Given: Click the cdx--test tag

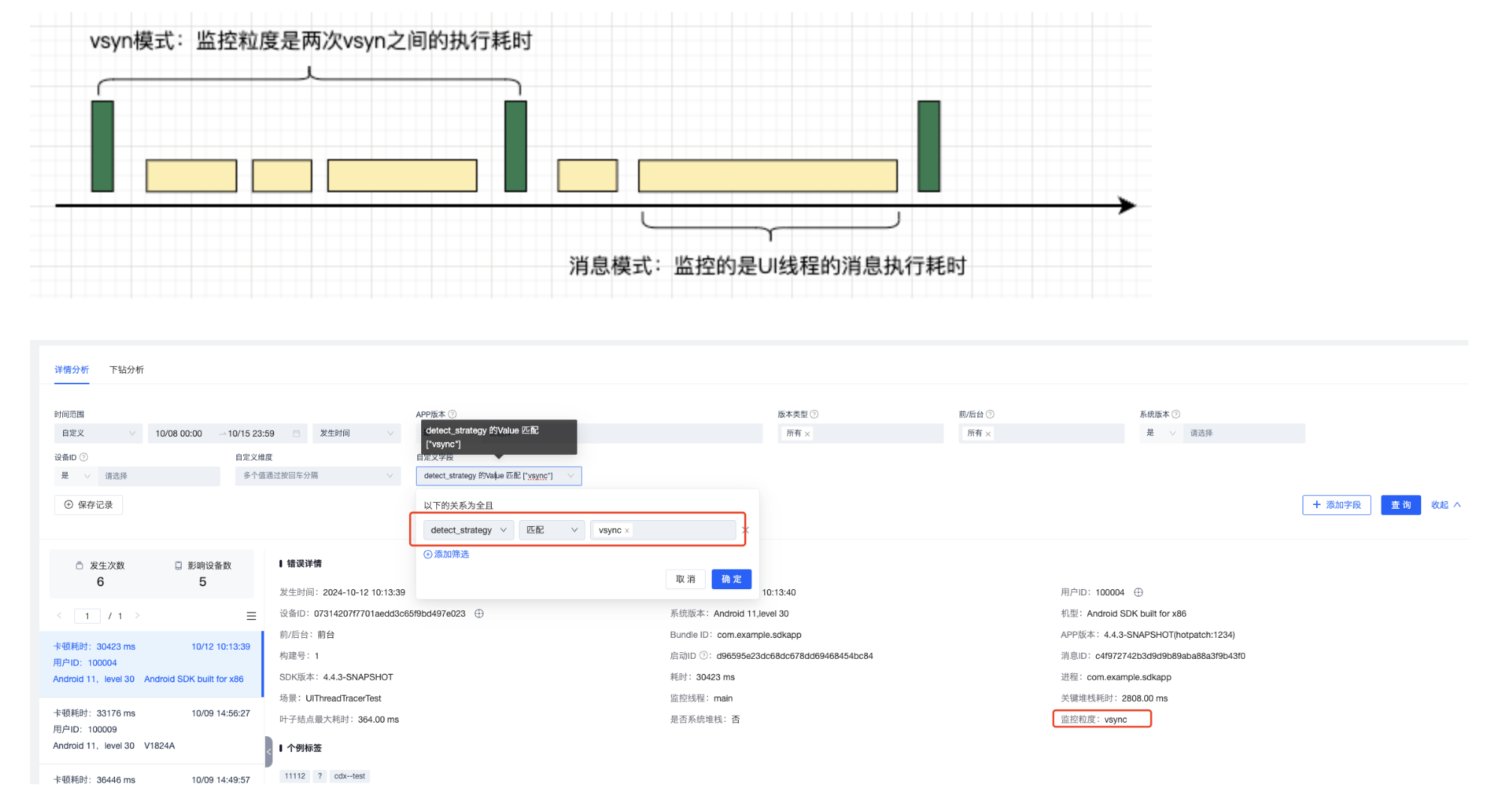Looking at the screenshot, I should coord(350,776).
